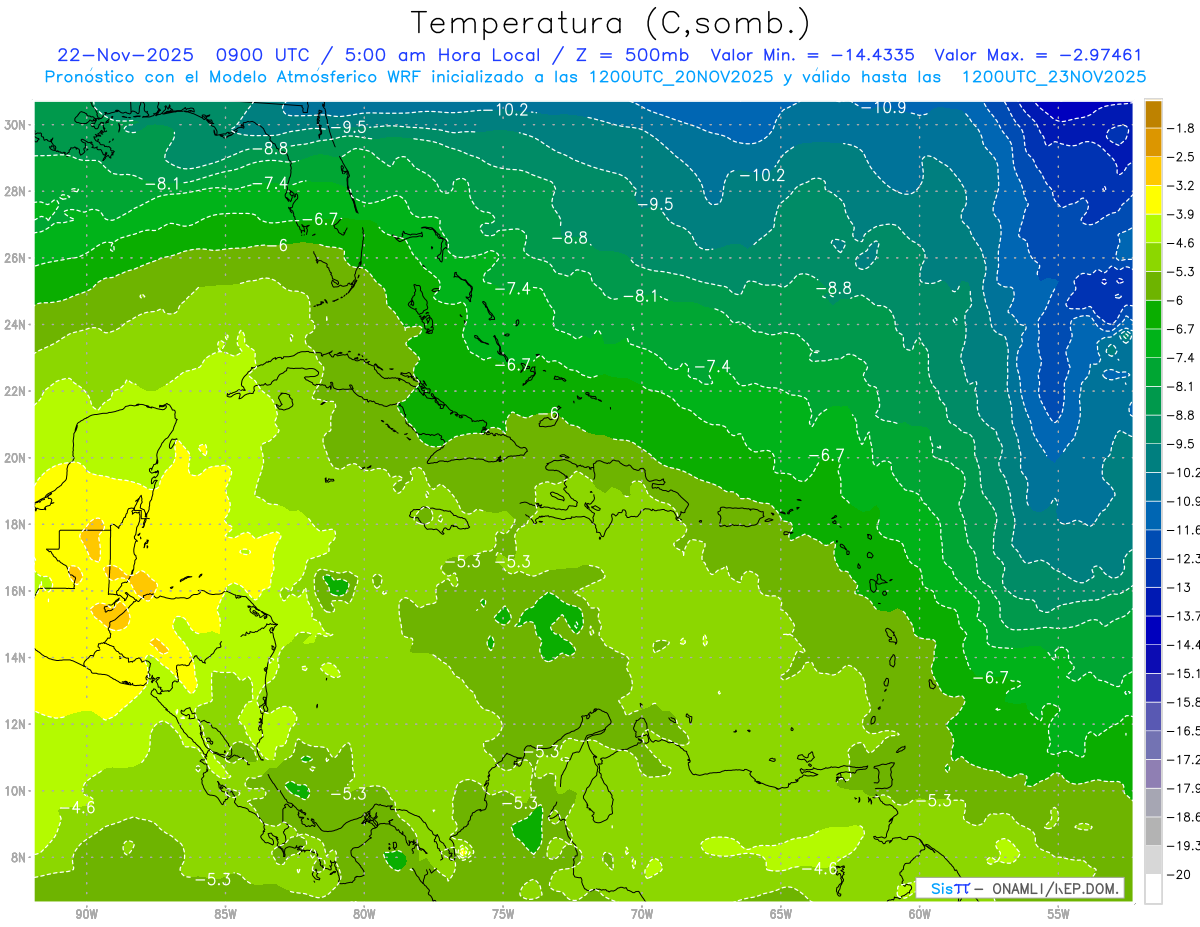The image size is (1200, 927).
Task: Click the 85W longitude axis label
Action: 225,914
